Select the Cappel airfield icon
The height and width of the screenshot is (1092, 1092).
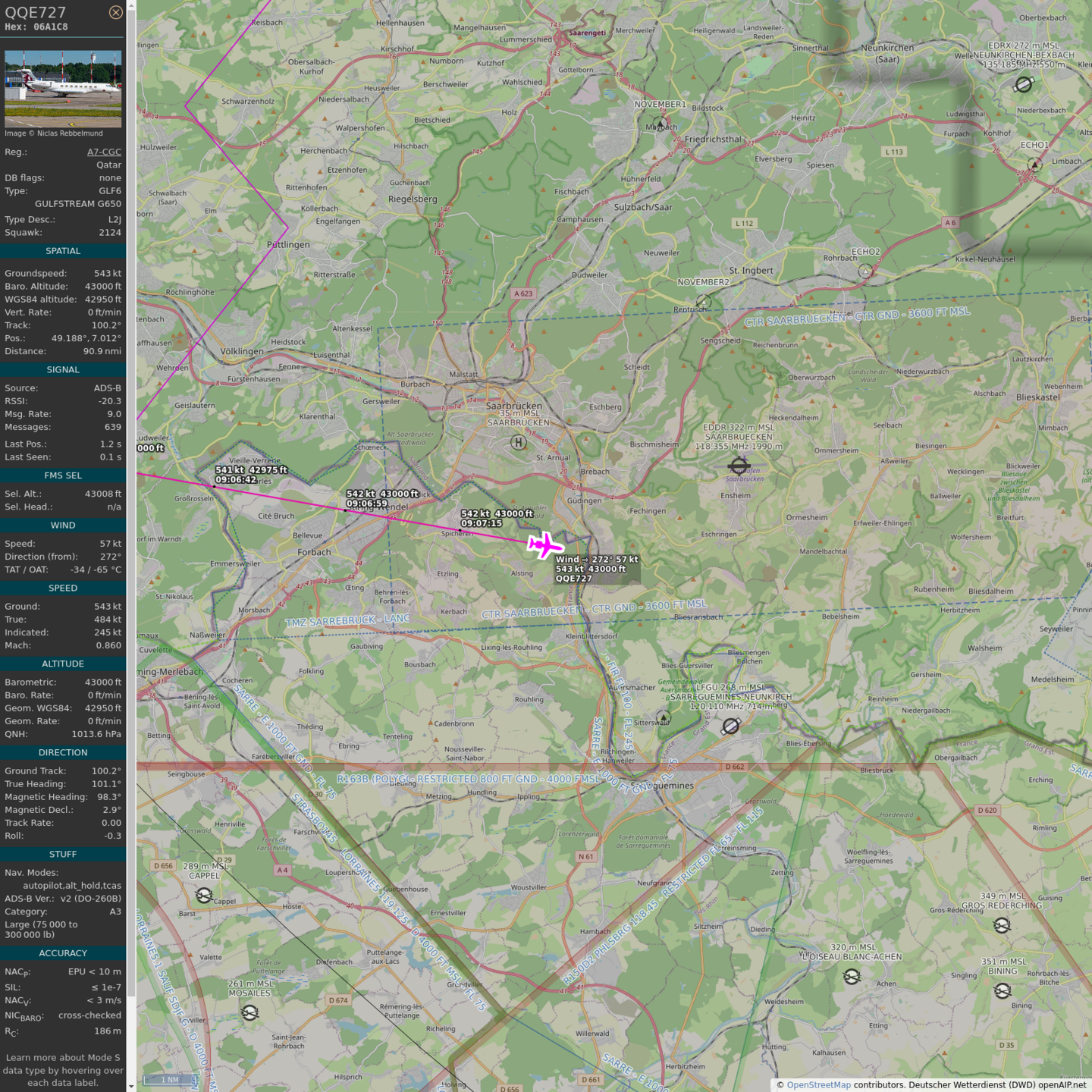pyautogui.click(x=204, y=896)
